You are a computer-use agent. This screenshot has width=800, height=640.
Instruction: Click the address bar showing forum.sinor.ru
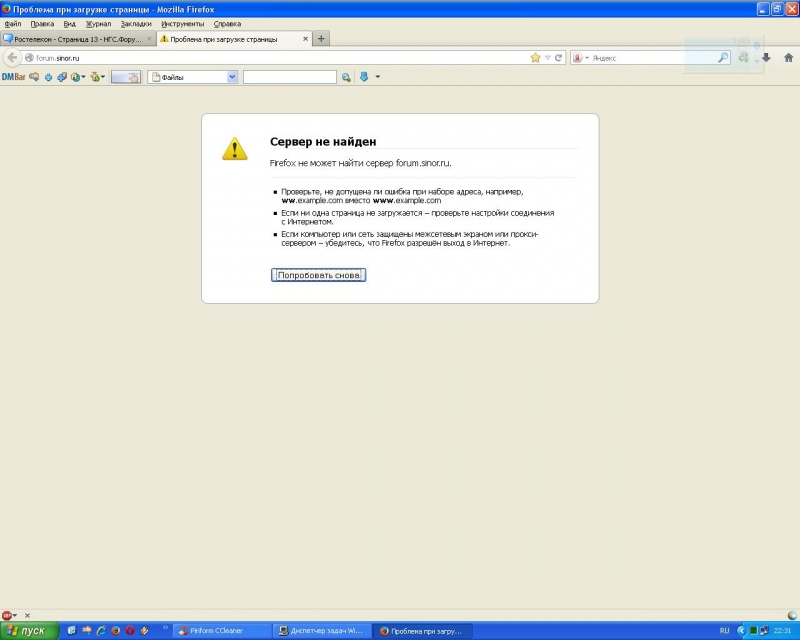coord(280,58)
